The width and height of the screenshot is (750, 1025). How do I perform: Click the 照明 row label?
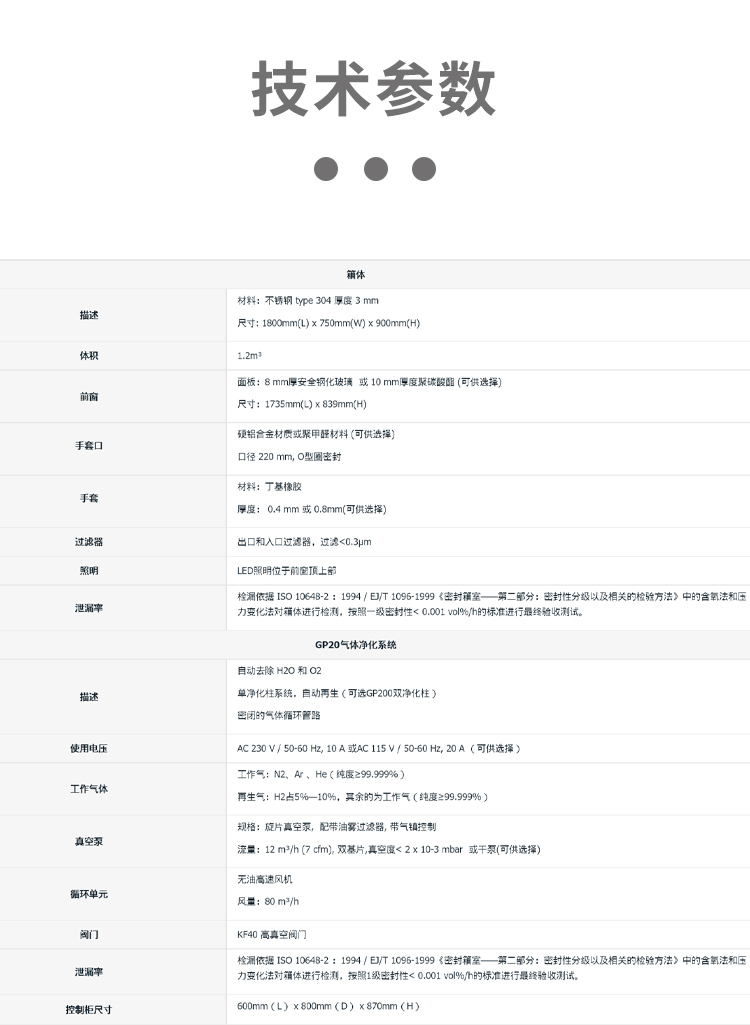pos(89,570)
